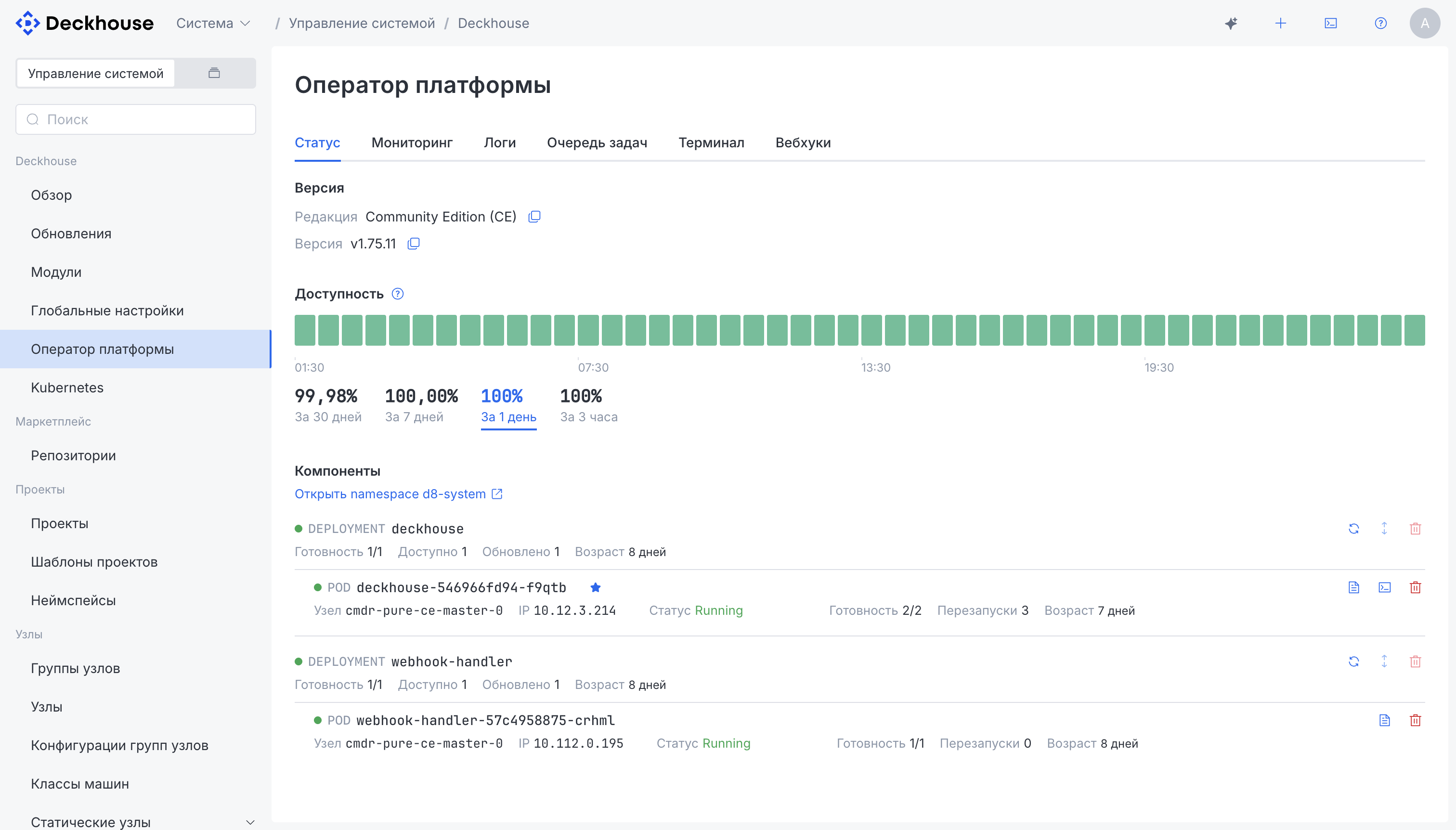Viewport: 1456px width, 830px height.
Task: Open Kubernetes in sidebar
Action: pos(136,388)
